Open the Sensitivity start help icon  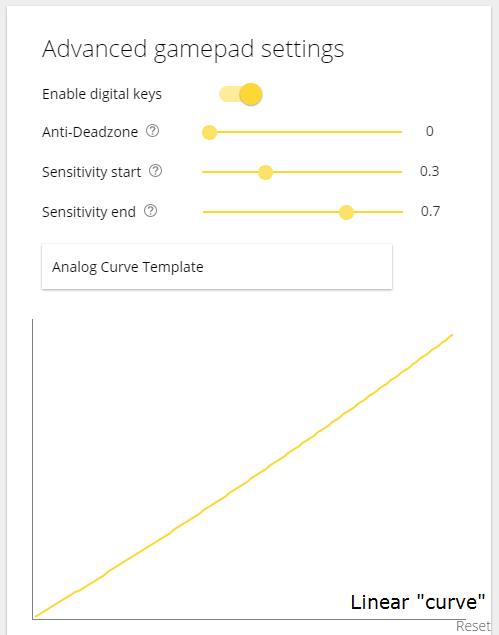(x=156, y=171)
